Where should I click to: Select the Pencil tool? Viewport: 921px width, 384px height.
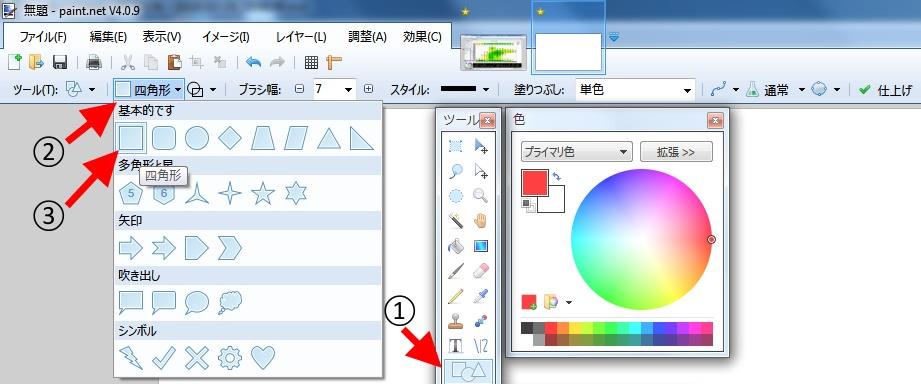(x=455, y=296)
